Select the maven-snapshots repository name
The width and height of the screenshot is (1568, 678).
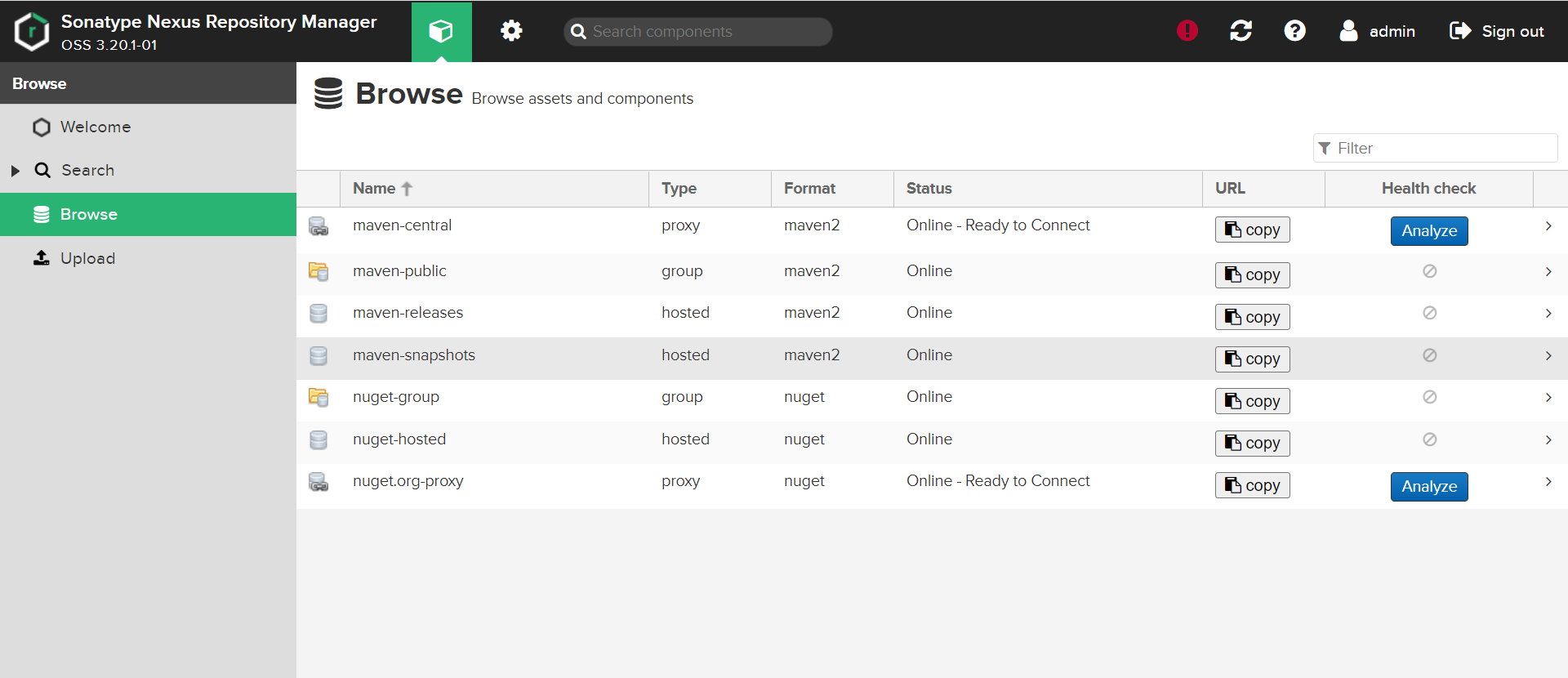tap(413, 355)
